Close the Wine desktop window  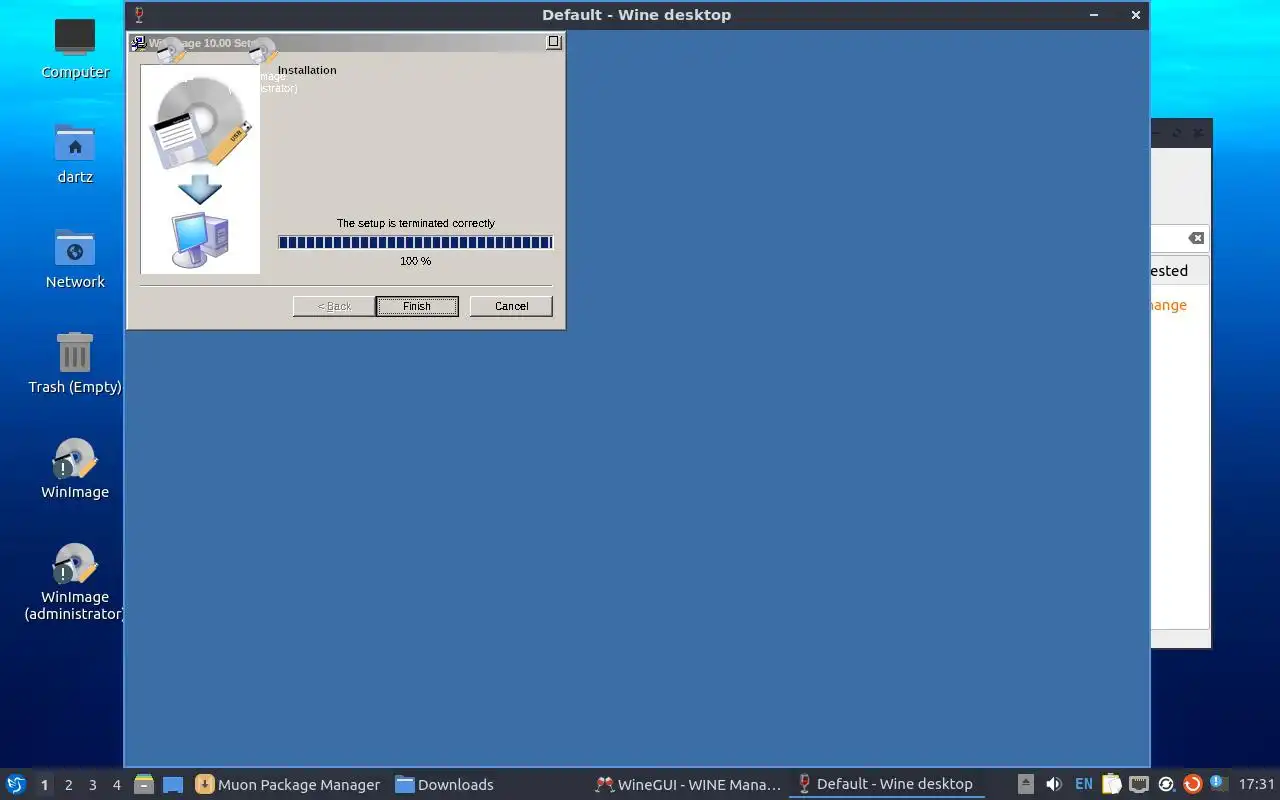tap(1135, 15)
